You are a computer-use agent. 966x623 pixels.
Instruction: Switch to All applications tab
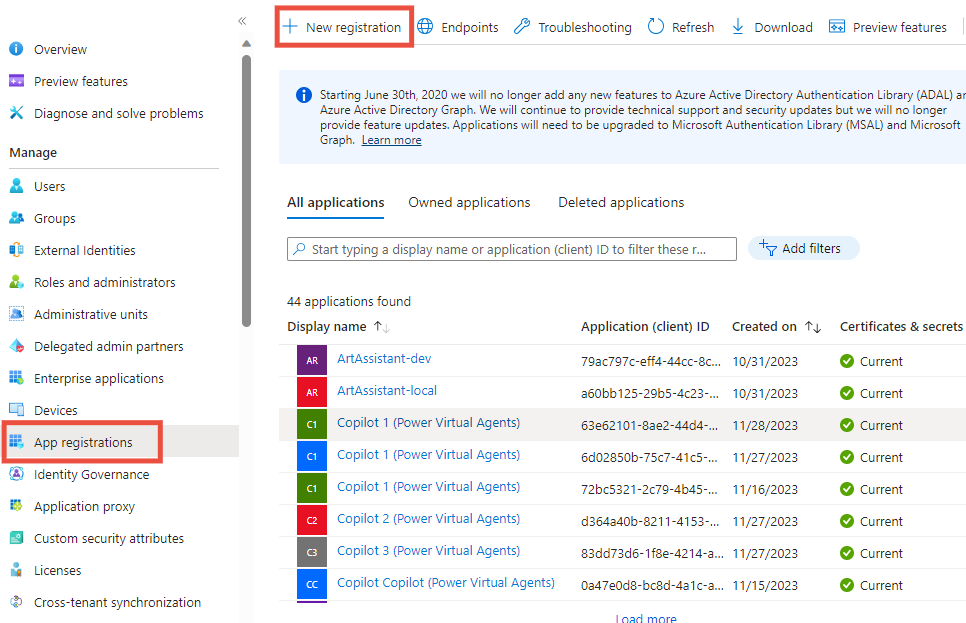[x=336, y=202]
